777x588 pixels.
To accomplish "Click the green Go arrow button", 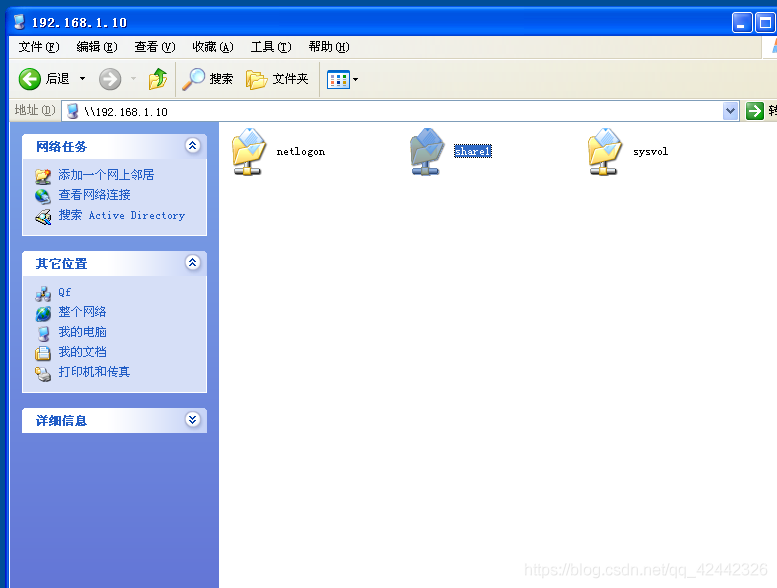I will click(x=754, y=111).
